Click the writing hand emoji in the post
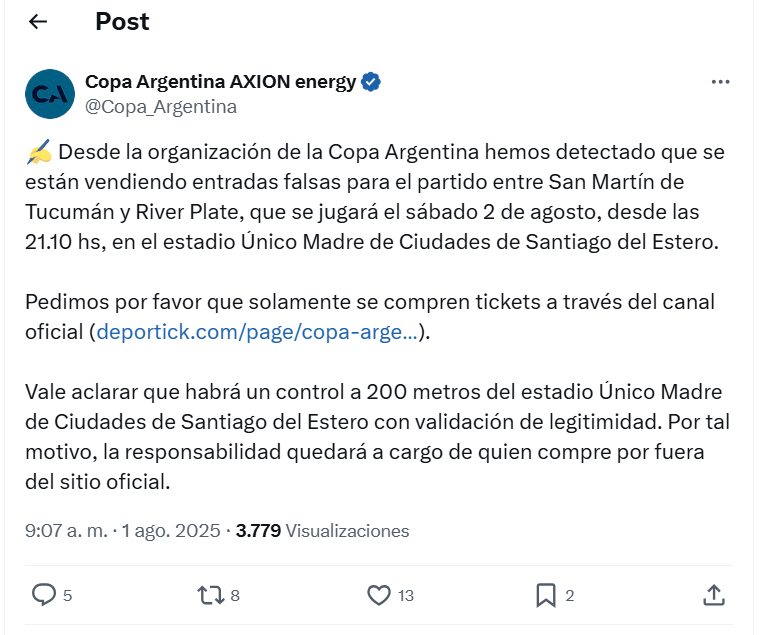This screenshot has height=635, width=760. pyautogui.click(x=38, y=153)
